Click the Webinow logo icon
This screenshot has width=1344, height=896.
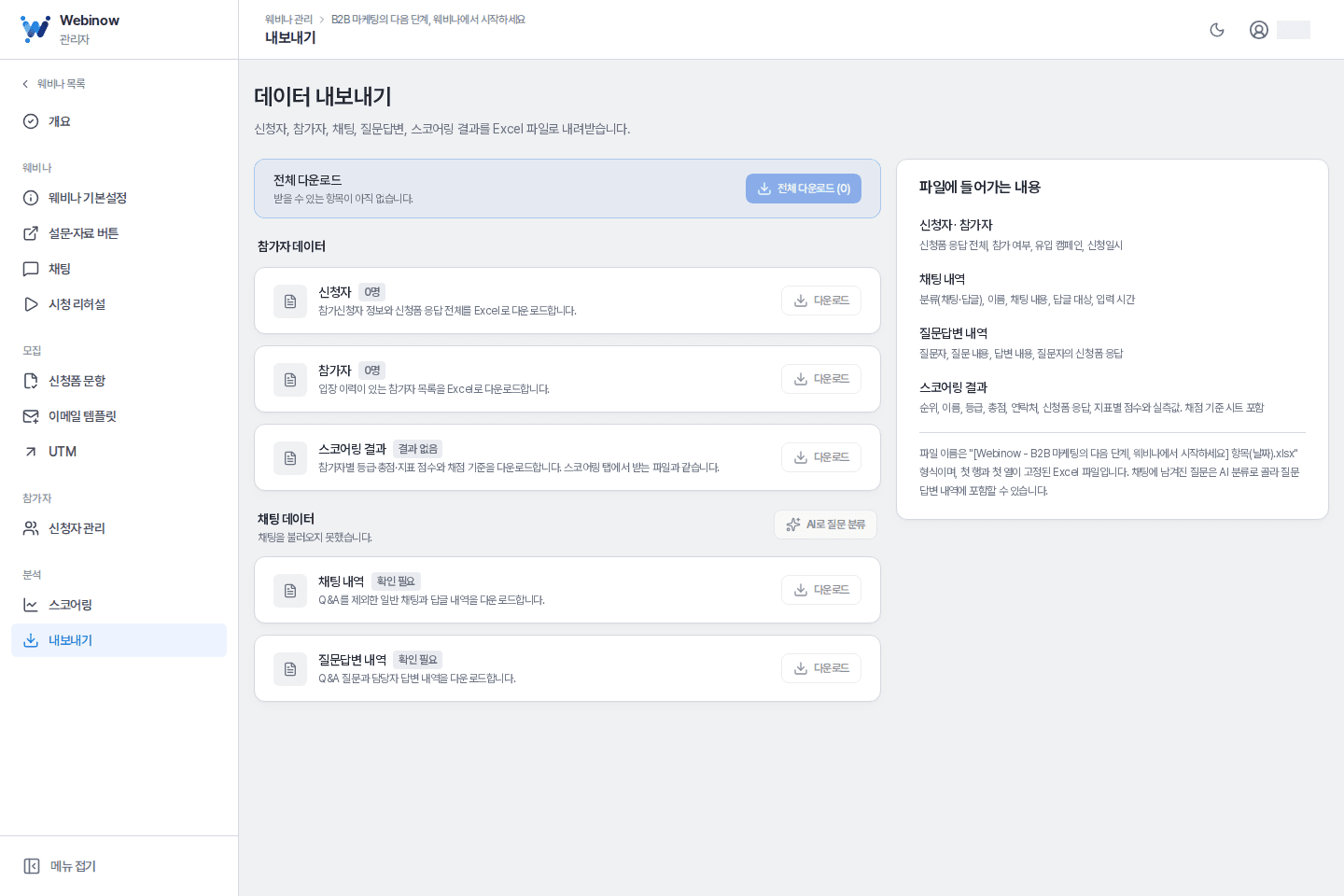click(35, 29)
